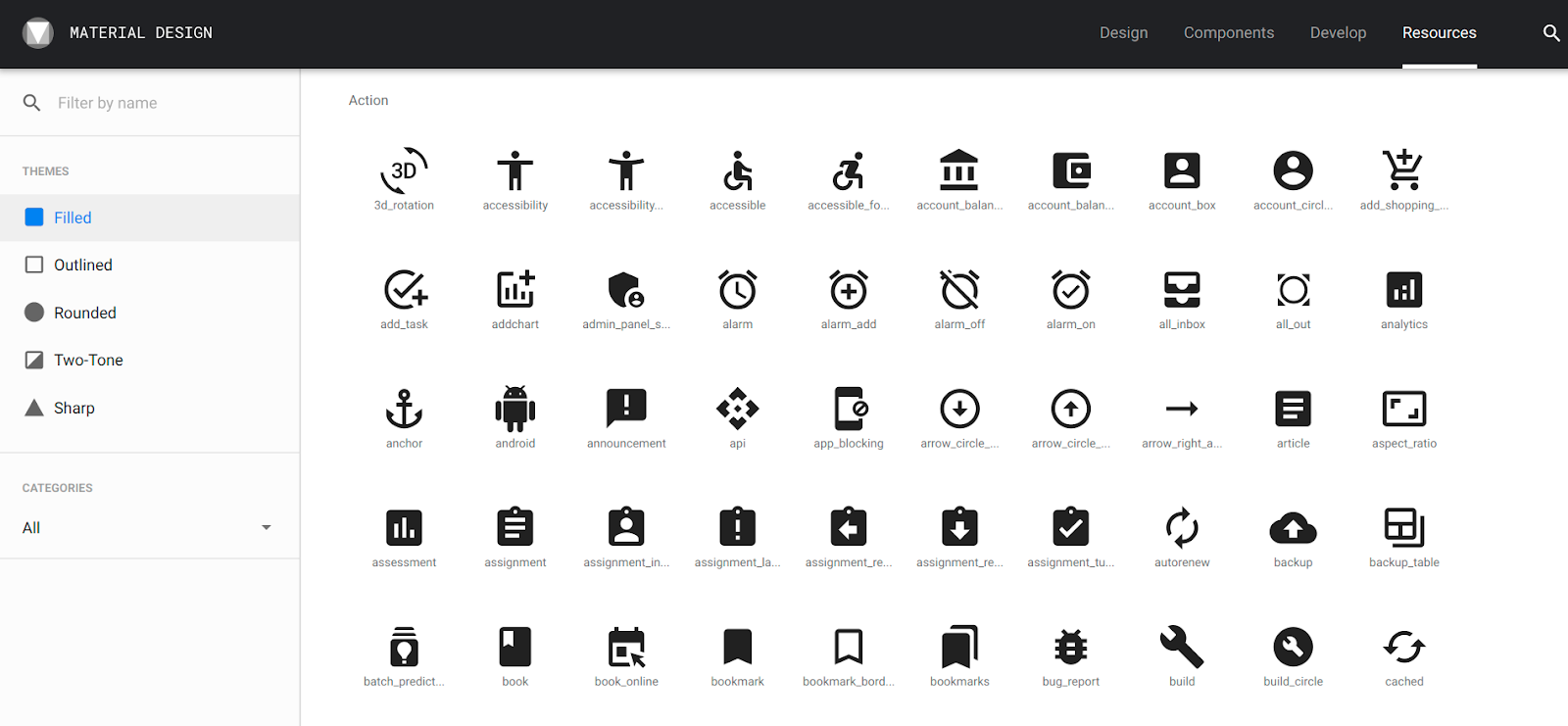Click the backup cloud icon

click(x=1293, y=528)
